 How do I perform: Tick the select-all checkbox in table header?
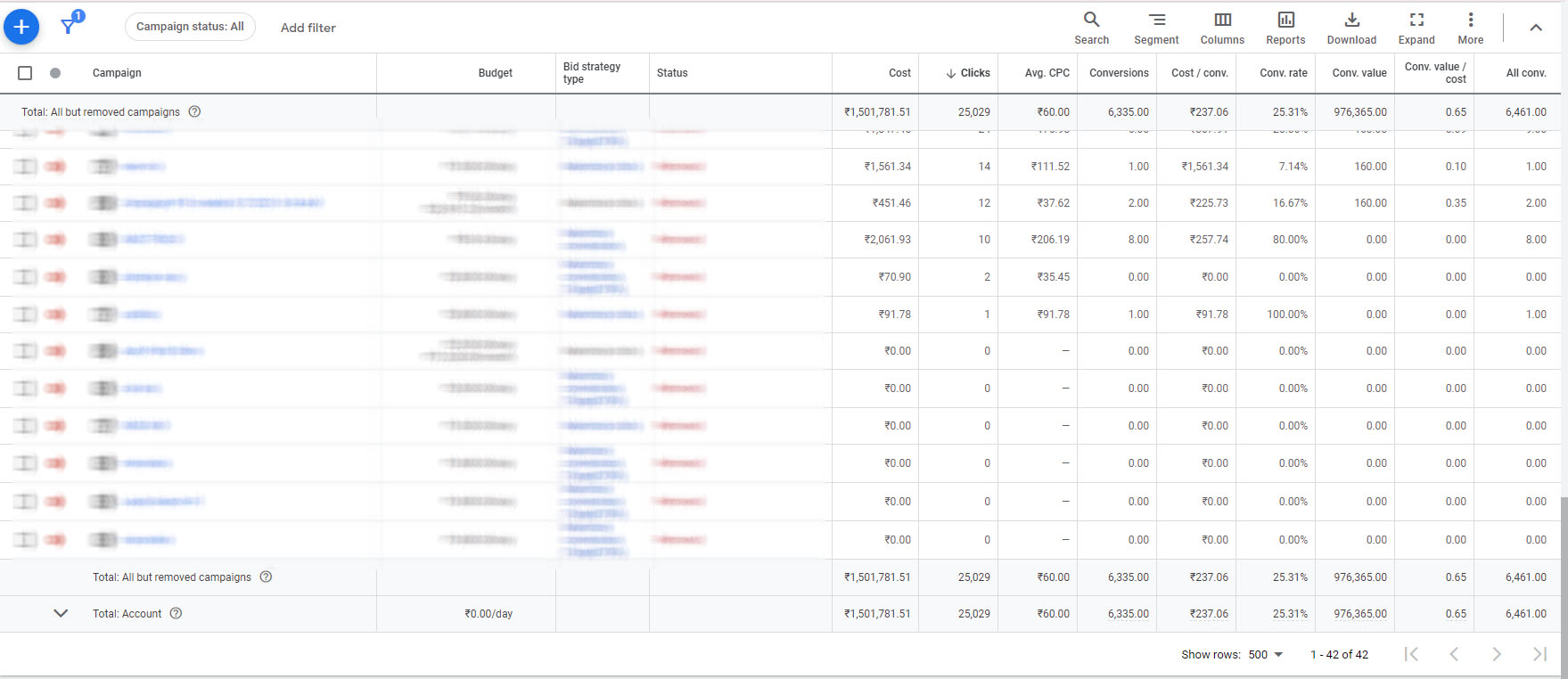25,73
